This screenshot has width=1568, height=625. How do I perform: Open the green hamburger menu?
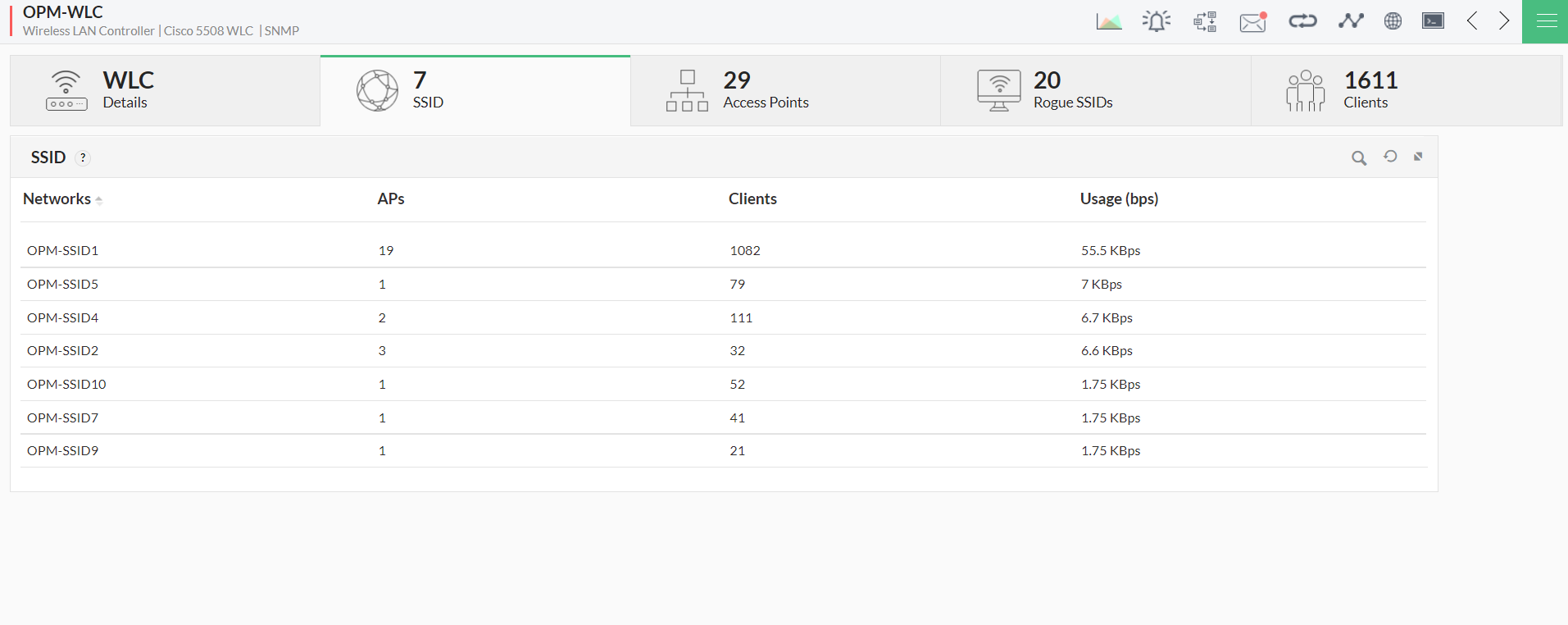[1546, 21]
